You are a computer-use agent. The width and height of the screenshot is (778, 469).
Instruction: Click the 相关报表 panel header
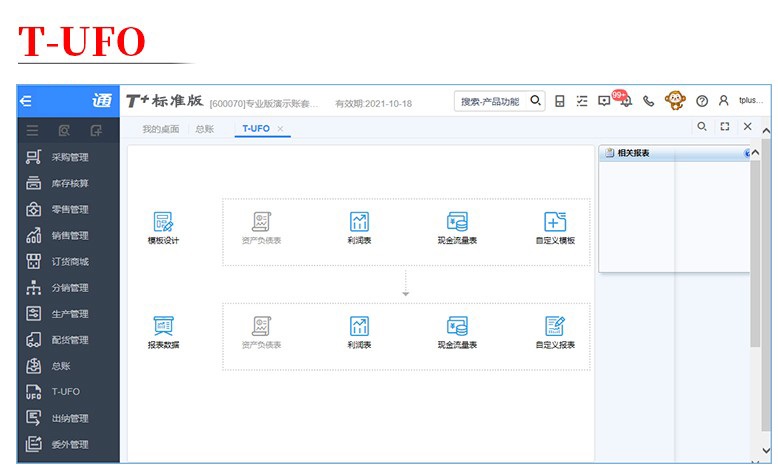coord(675,153)
